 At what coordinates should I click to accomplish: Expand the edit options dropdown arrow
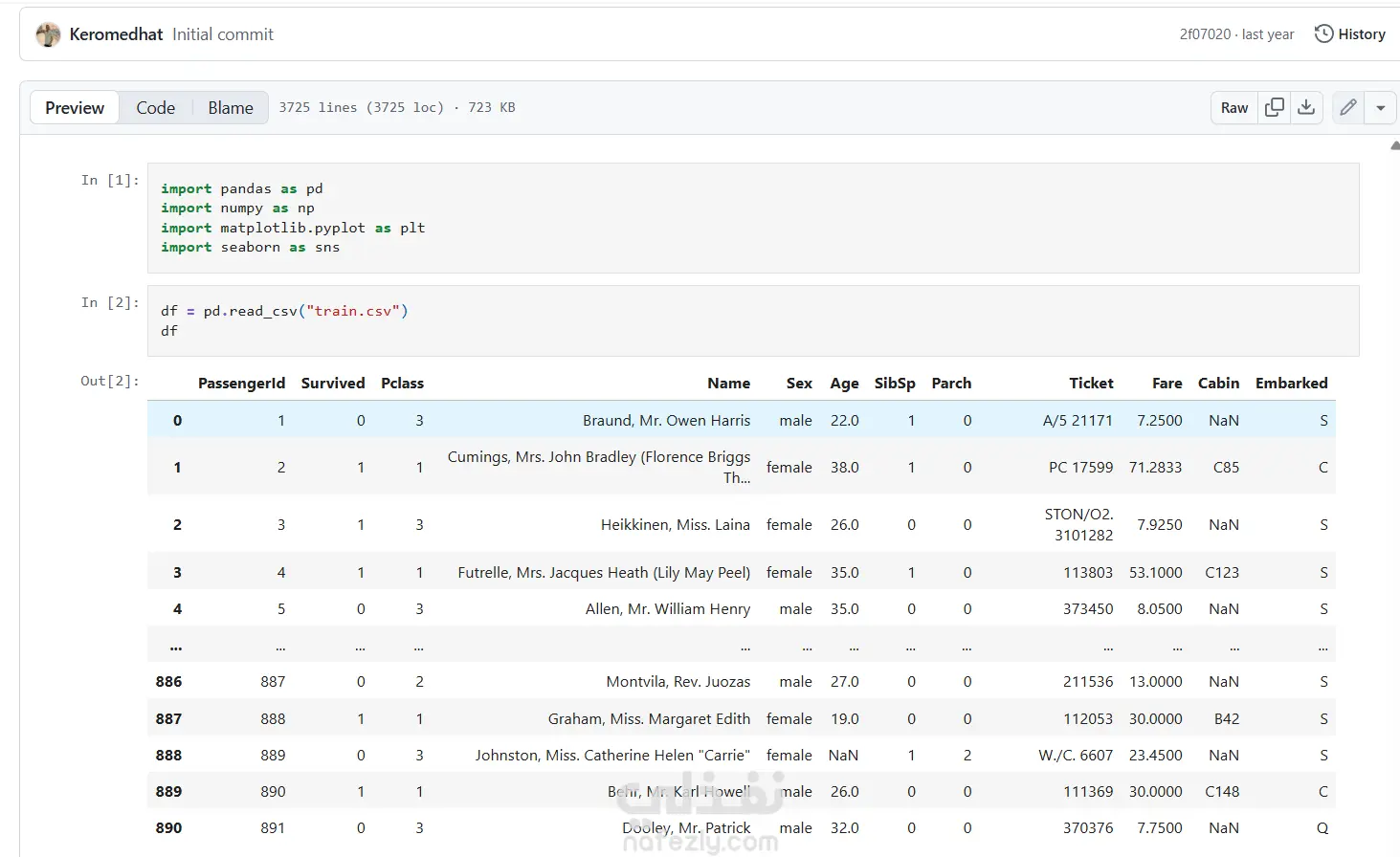pyautogui.click(x=1381, y=108)
